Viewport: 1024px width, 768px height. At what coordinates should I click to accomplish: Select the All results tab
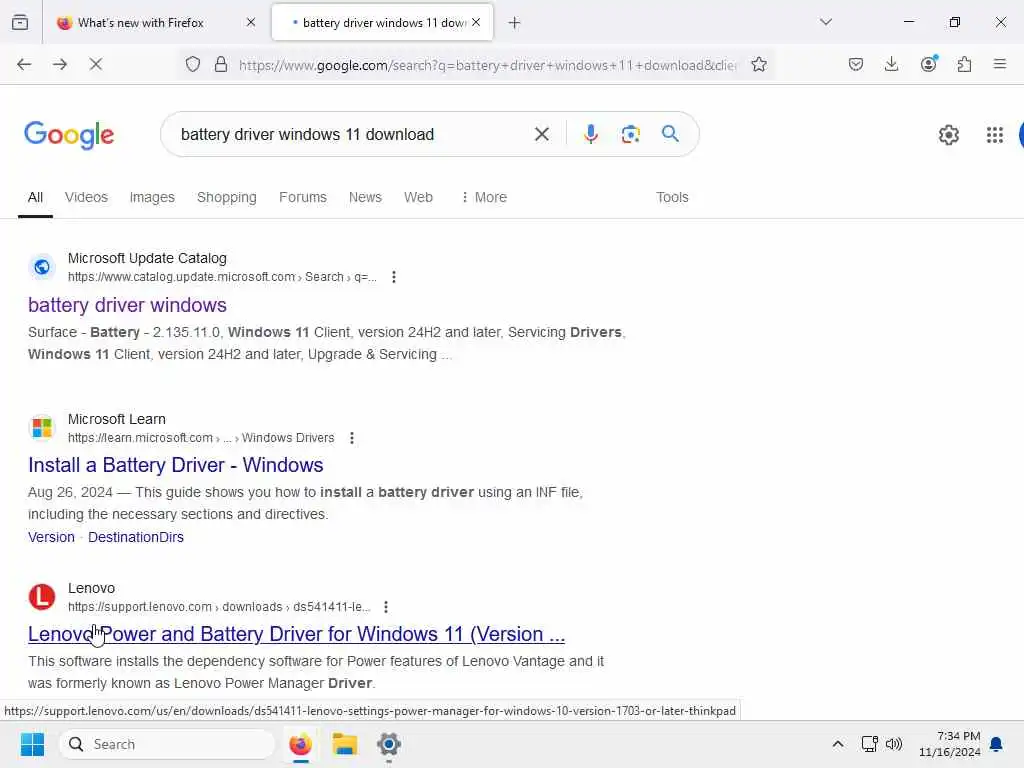pos(35,197)
